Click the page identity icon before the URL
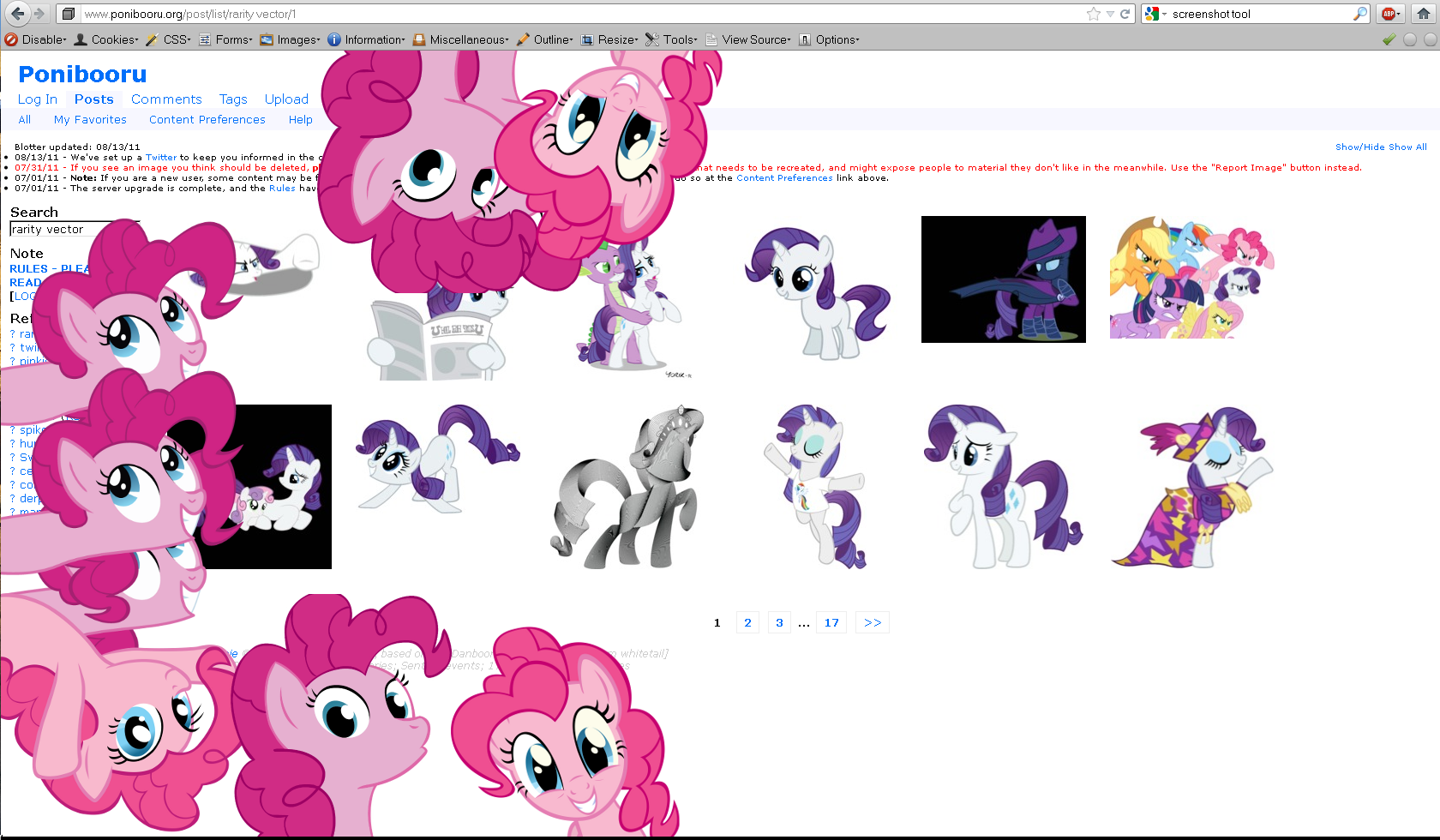1440x840 pixels. click(69, 14)
